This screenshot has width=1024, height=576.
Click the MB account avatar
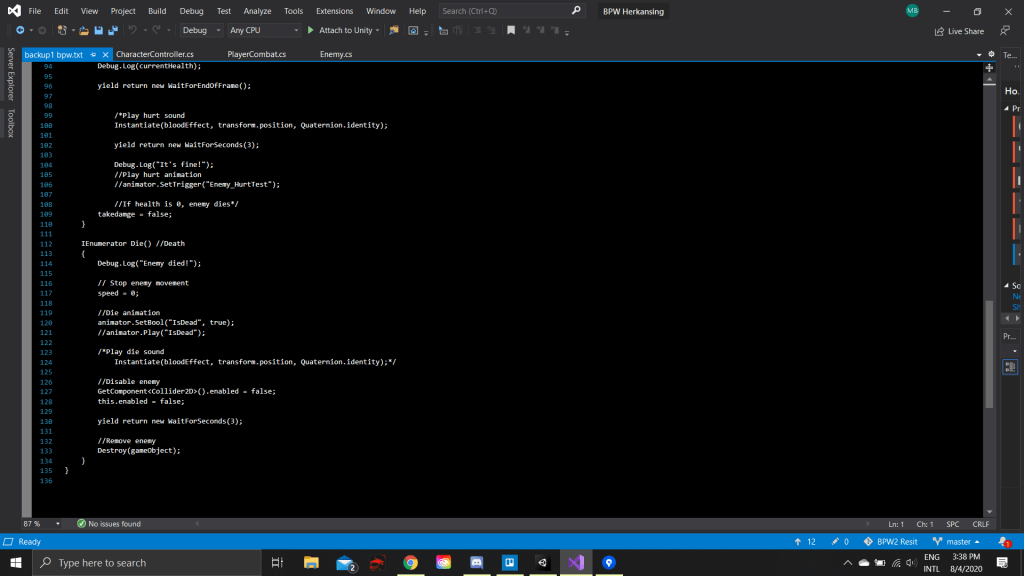pyautogui.click(x=912, y=11)
